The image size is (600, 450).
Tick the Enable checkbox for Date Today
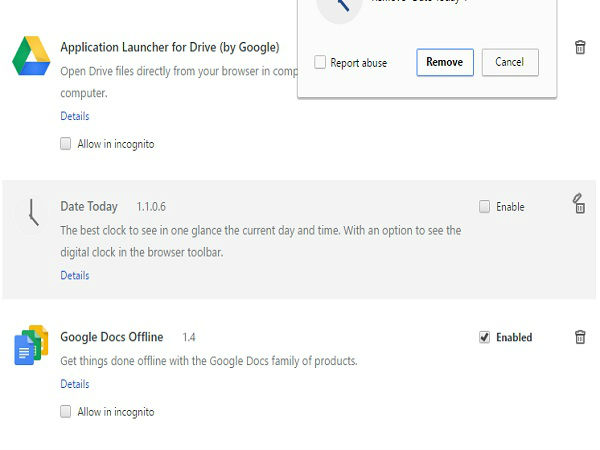pos(485,207)
